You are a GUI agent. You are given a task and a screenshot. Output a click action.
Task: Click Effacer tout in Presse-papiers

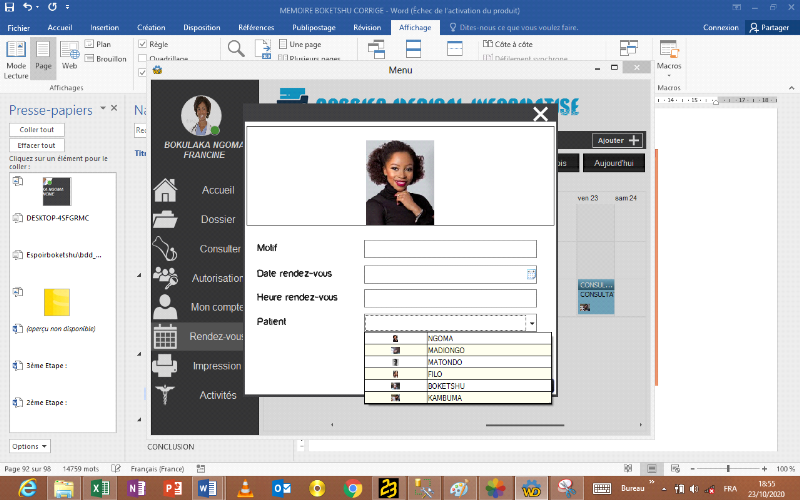click(x=37, y=145)
